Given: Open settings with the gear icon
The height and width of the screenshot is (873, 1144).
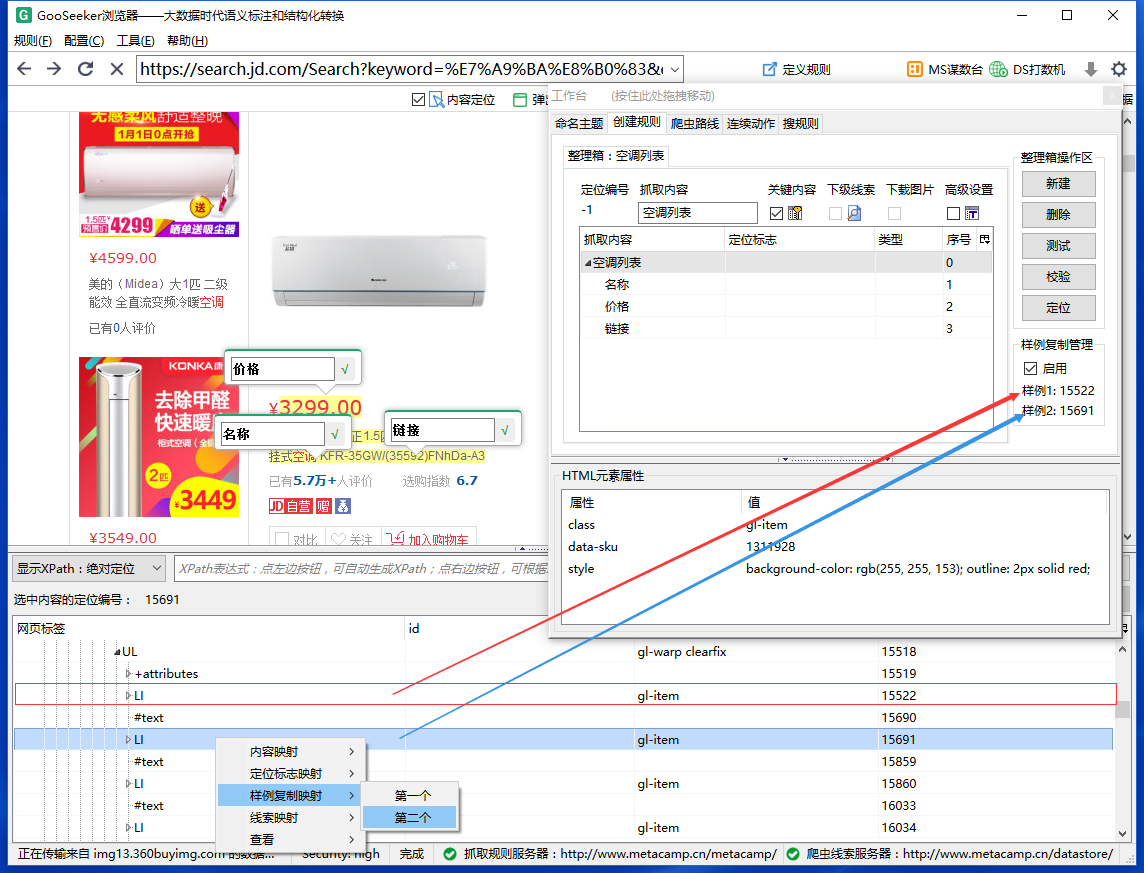Looking at the screenshot, I should (x=1119, y=69).
